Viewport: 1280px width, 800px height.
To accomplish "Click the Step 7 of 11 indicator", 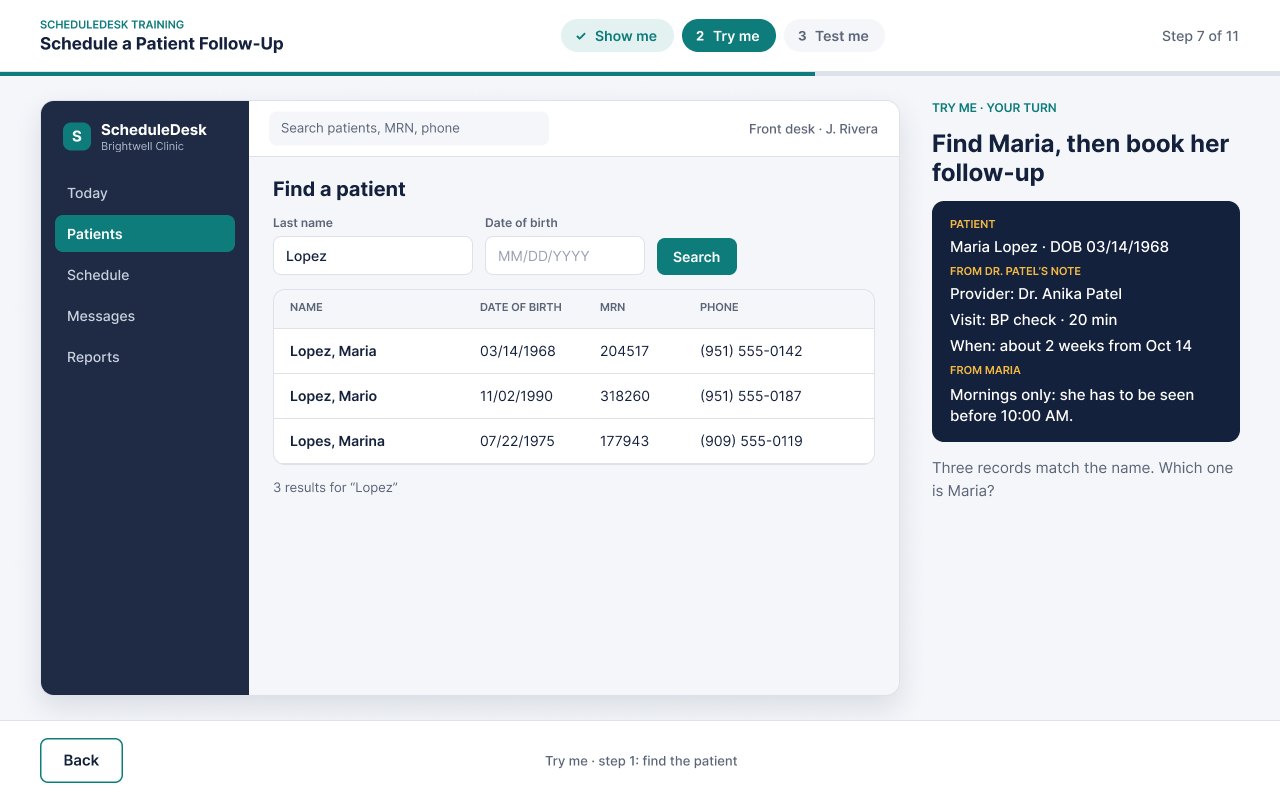I will (1200, 36).
